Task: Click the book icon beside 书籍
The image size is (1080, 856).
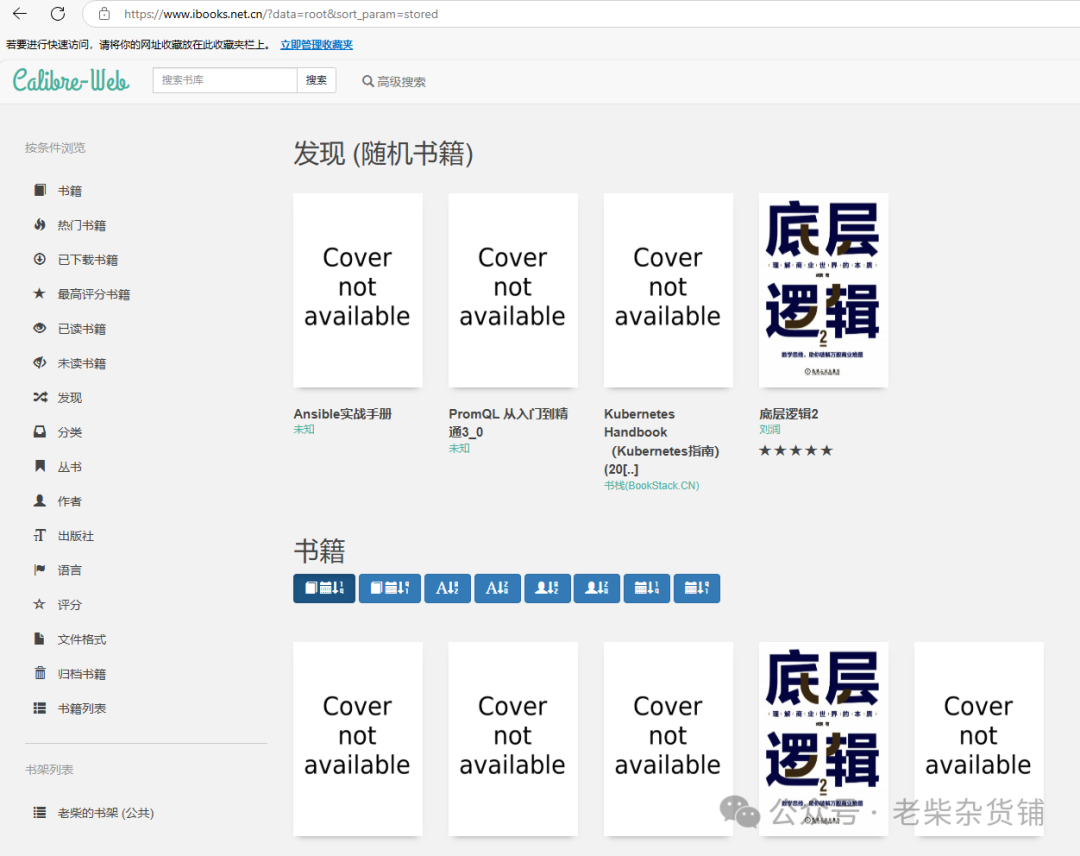Action: (40, 190)
